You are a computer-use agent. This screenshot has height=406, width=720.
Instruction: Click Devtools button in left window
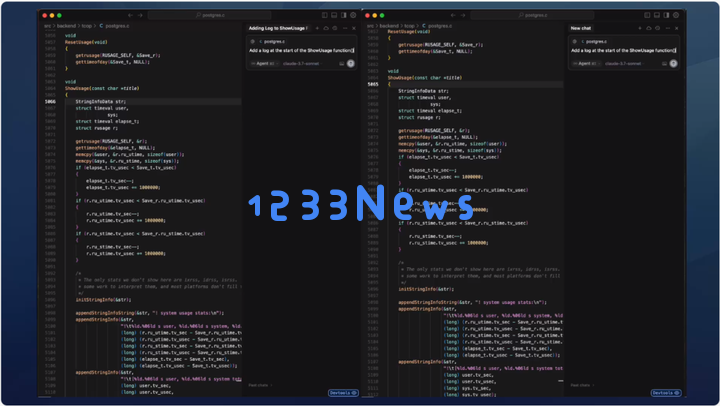click(x=343, y=393)
